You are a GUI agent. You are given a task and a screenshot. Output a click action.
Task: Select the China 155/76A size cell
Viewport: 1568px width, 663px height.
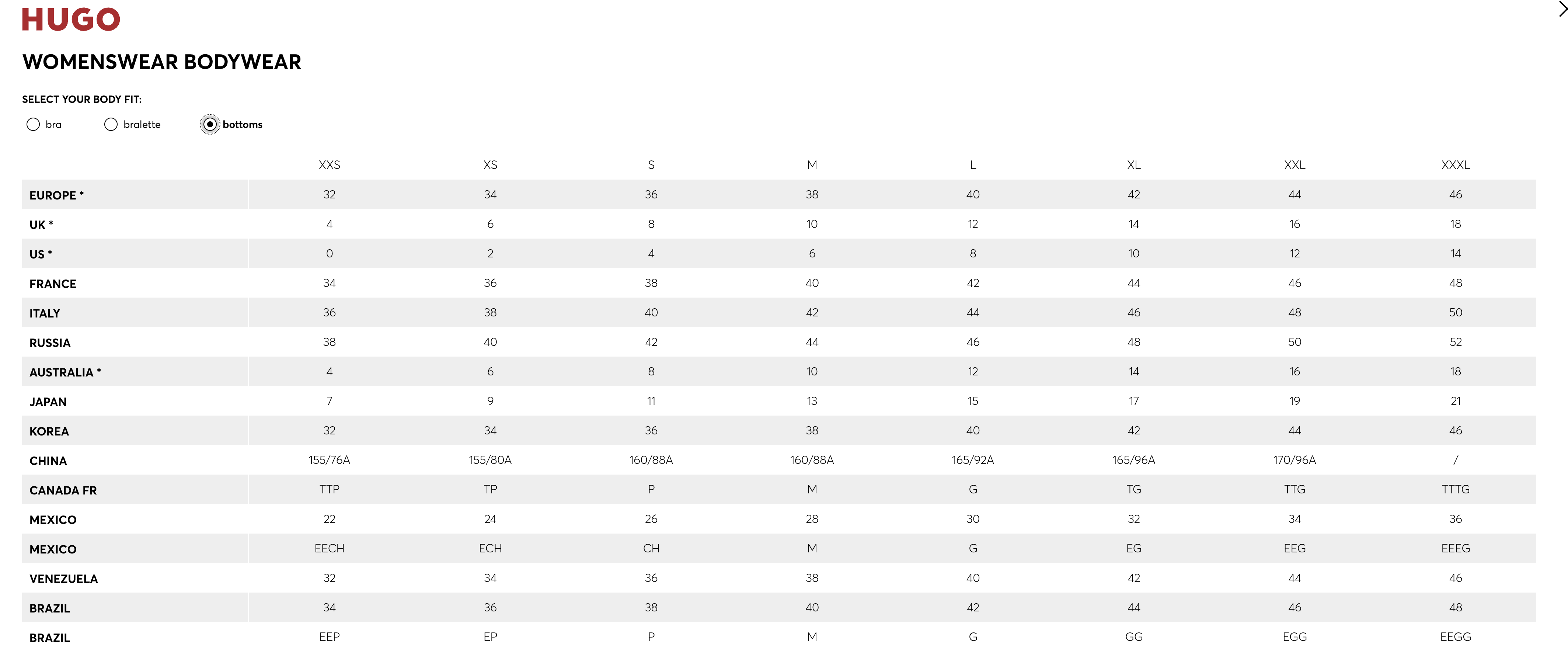tap(329, 460)
